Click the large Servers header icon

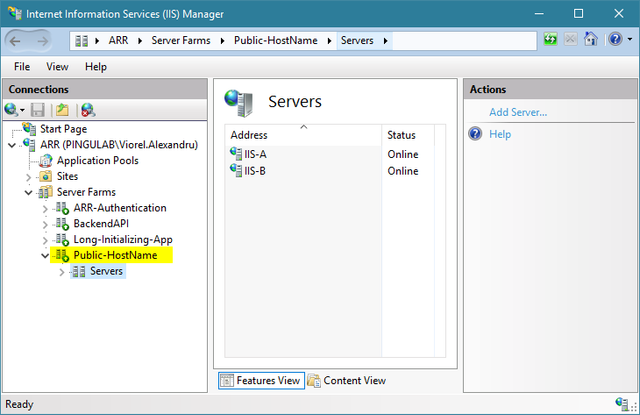239,102
